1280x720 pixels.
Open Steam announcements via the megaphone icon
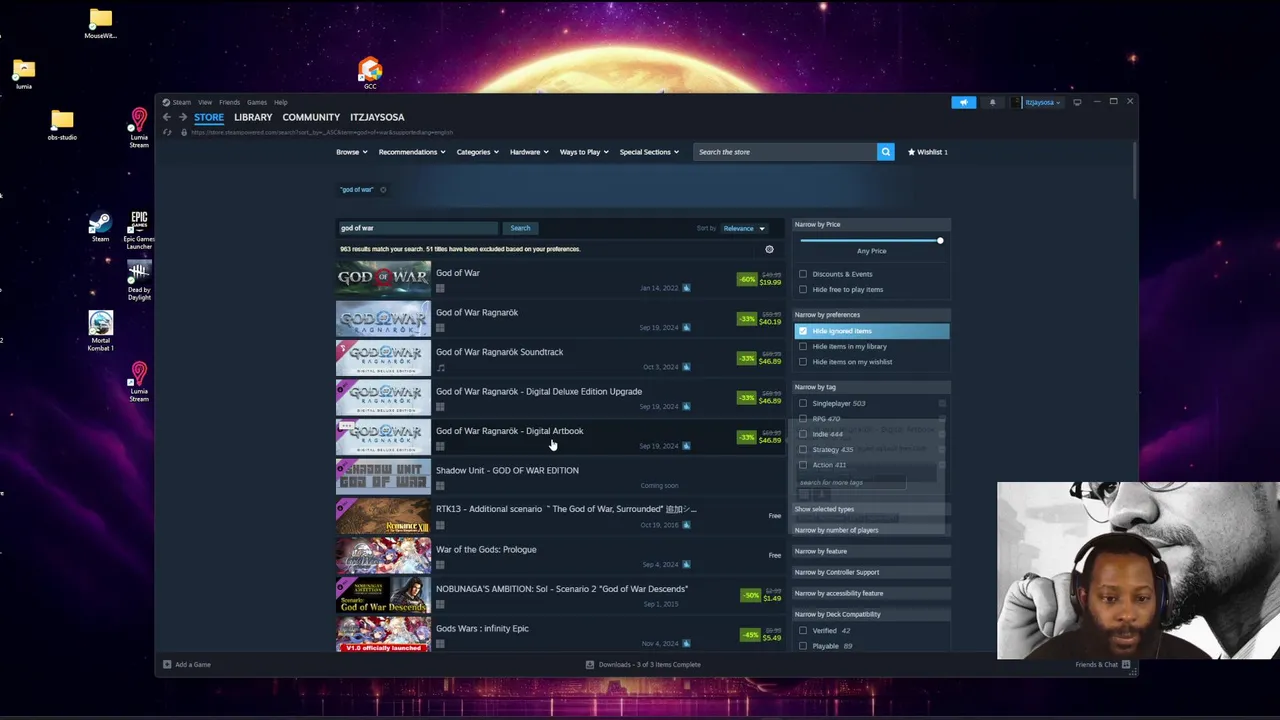point(963,102)
